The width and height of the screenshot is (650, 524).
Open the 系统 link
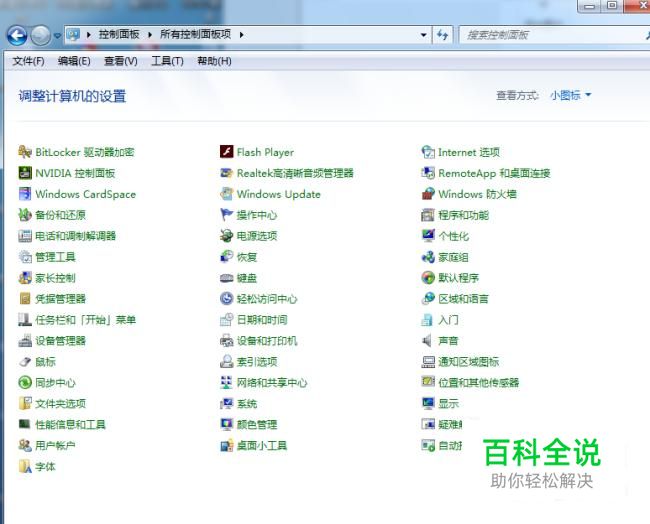(x=247, y=404)
